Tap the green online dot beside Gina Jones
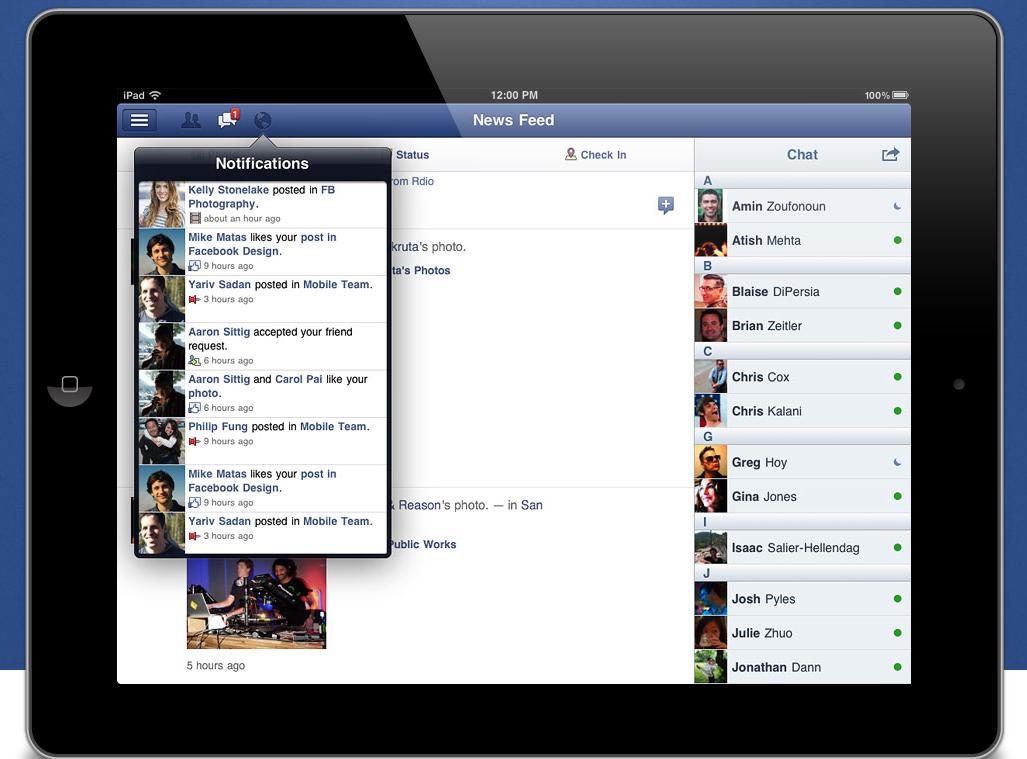This screenshot has width=1027, height=759. point(897,496)
